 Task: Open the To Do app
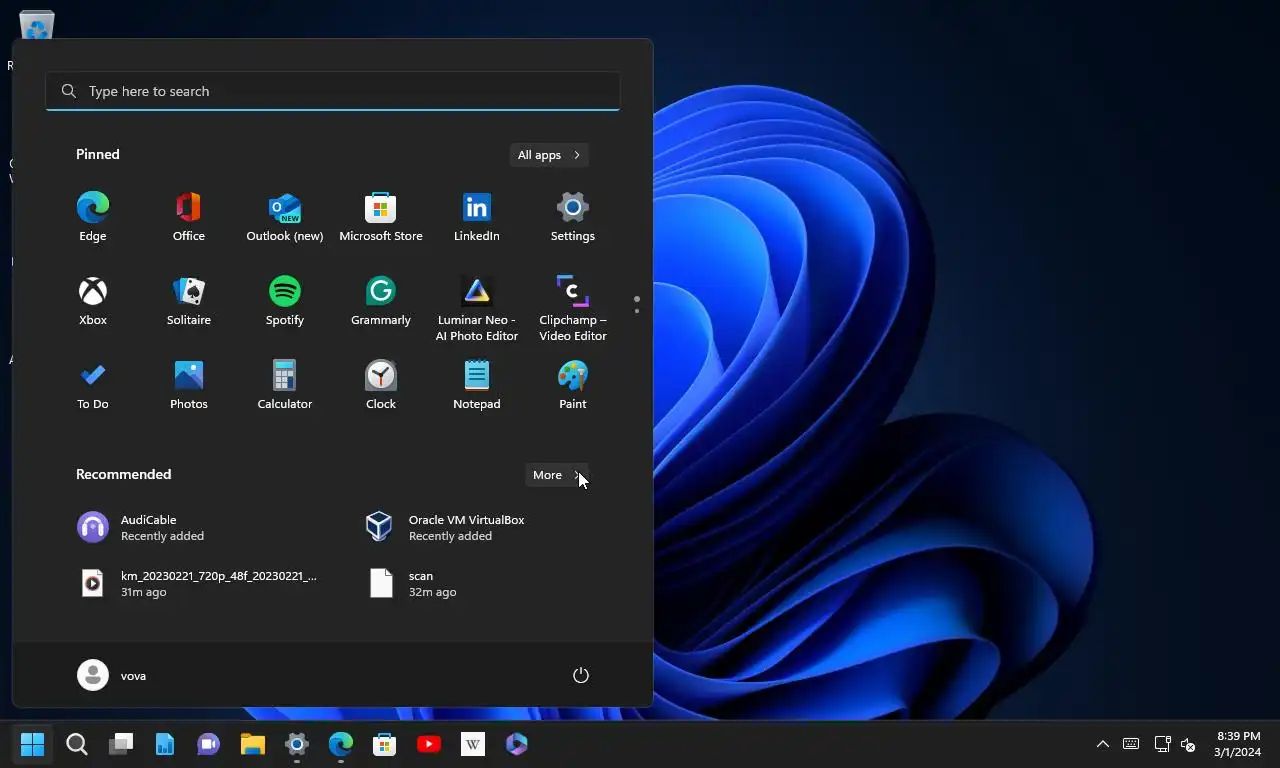click(93, 385)
